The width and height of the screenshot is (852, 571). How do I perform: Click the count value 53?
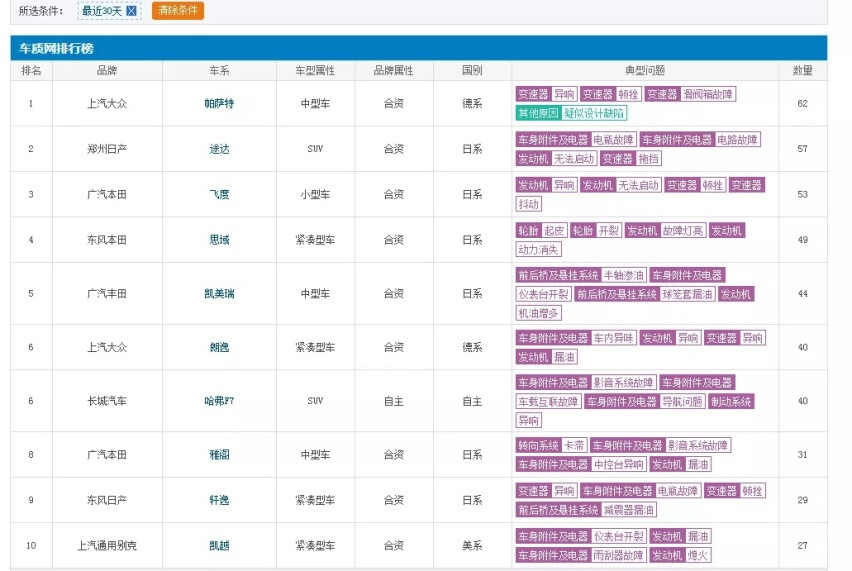[x=803, y=194]
